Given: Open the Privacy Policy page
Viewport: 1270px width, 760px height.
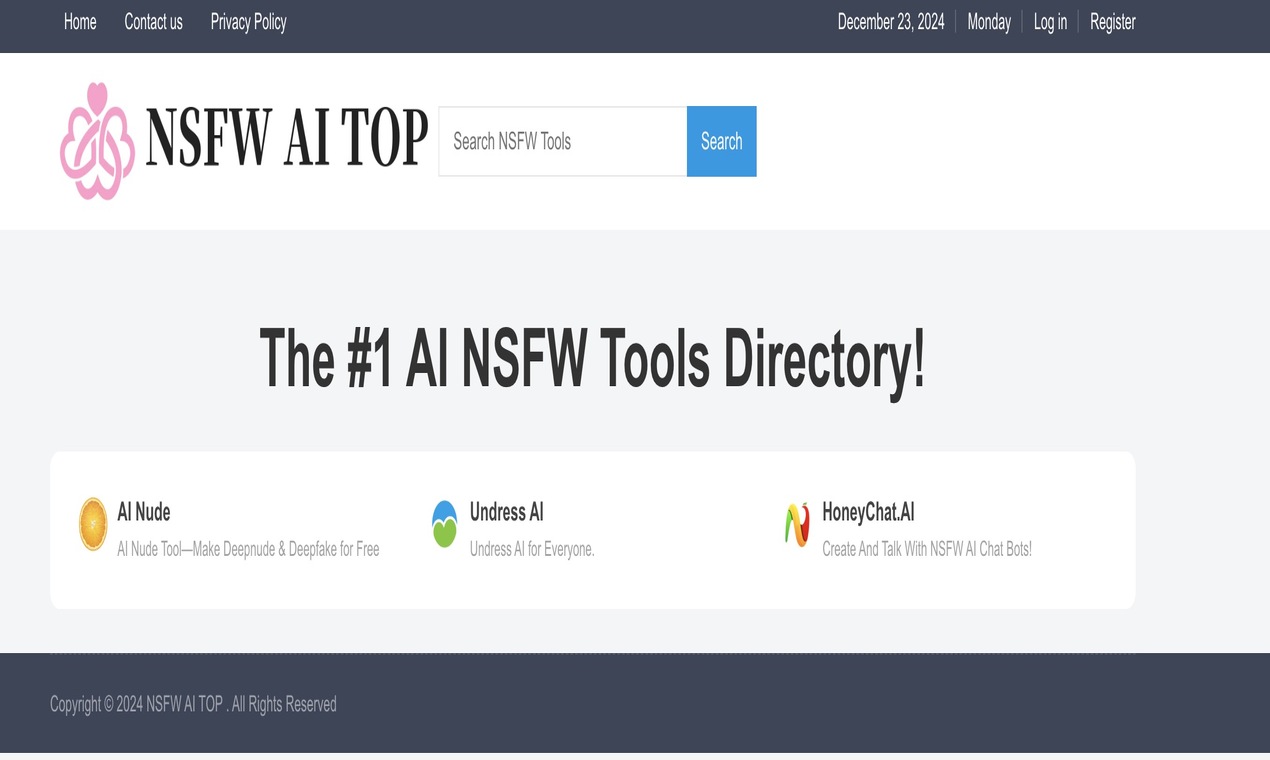Looking at the screenshot, I should 248,22.
